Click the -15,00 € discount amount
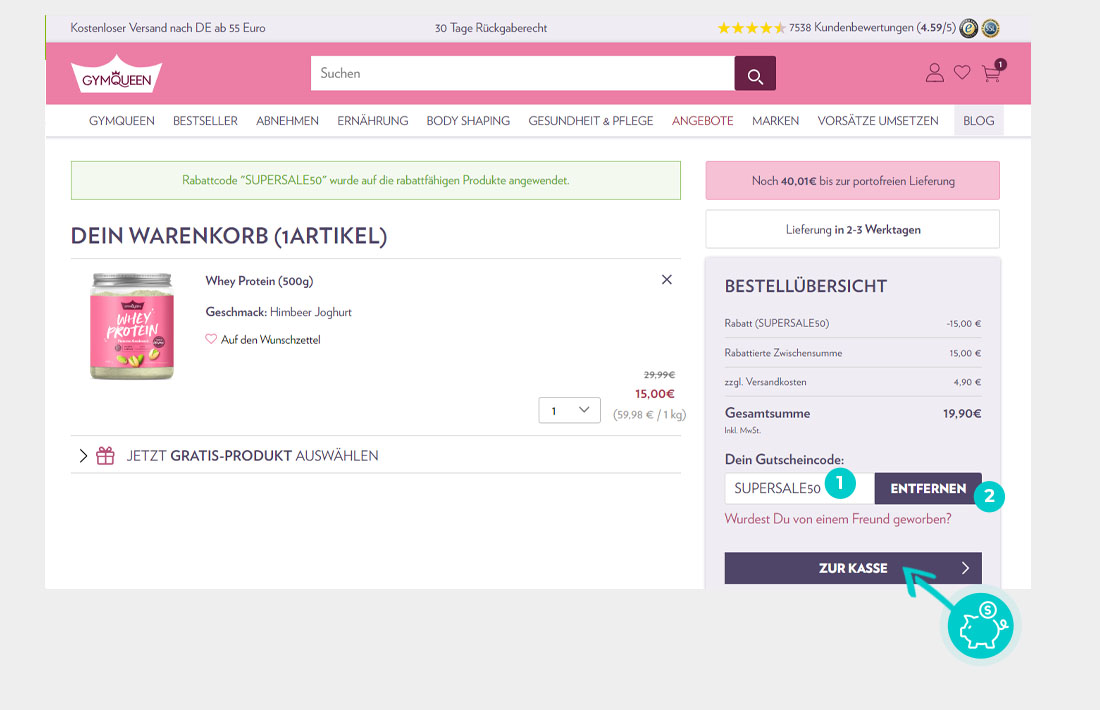1100x710 pixels. click(x=963, y=323)
